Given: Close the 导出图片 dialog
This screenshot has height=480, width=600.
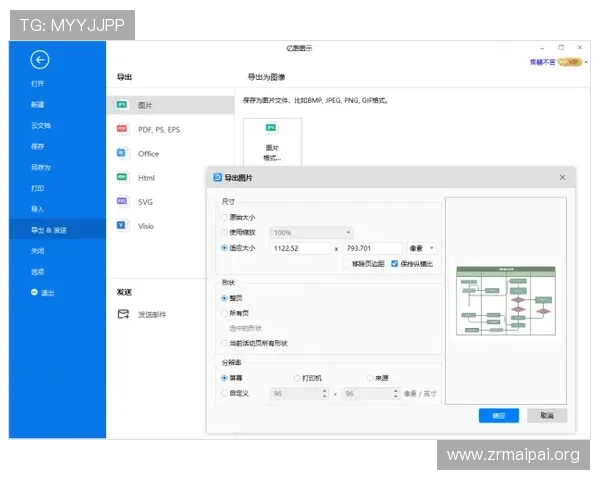Looking at the screenshot, I should (562, 177).
